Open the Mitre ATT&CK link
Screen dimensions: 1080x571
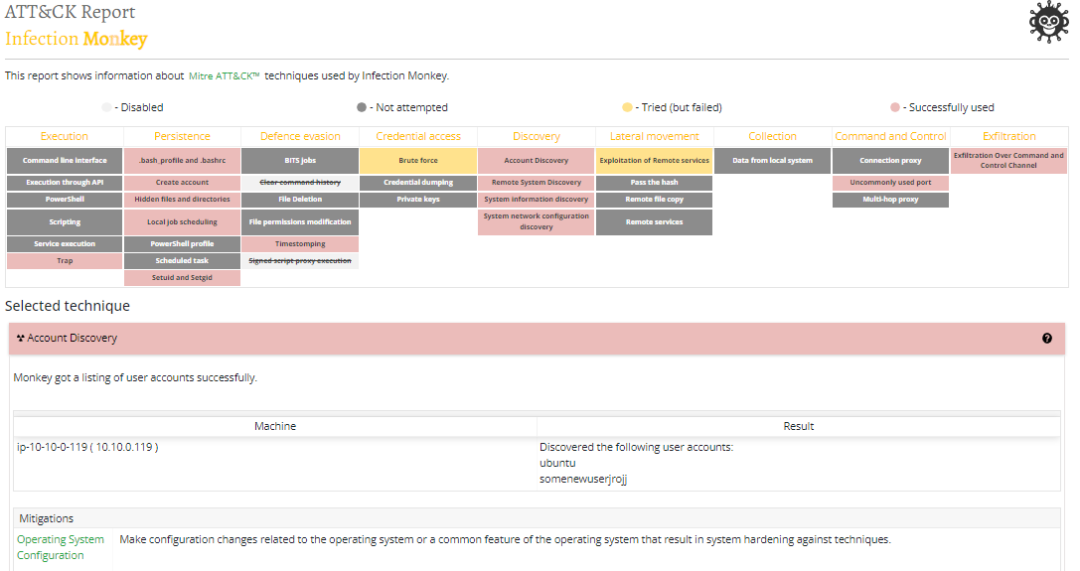225,76
